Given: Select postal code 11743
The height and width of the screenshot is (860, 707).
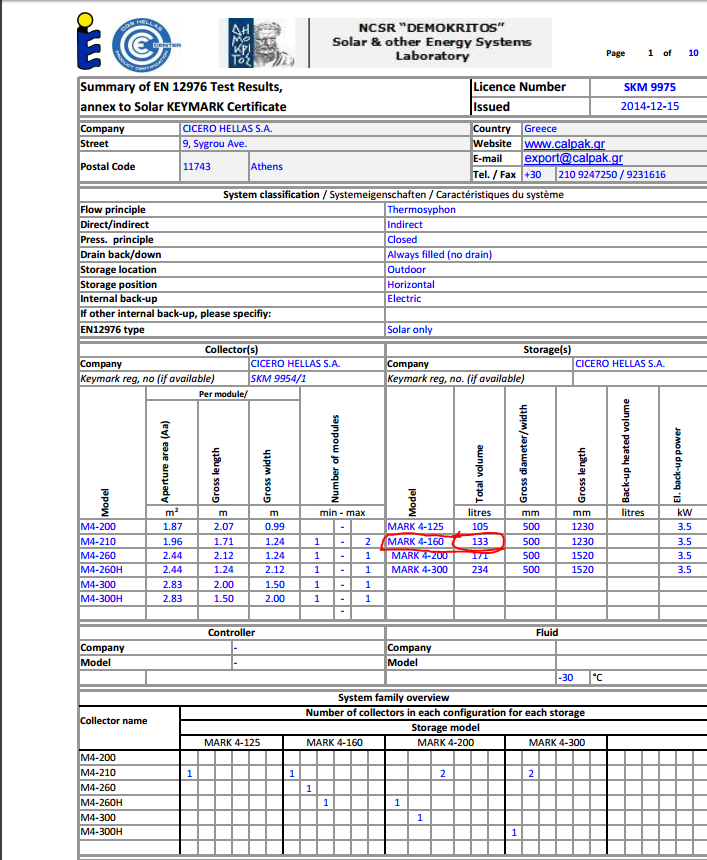Looking at the screenshot, I should pos(196,166).
